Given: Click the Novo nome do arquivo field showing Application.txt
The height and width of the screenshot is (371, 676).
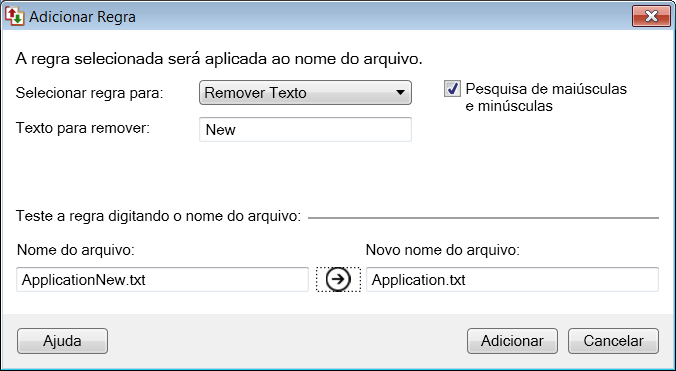Looking at the screenshot, I should point(512,280).
